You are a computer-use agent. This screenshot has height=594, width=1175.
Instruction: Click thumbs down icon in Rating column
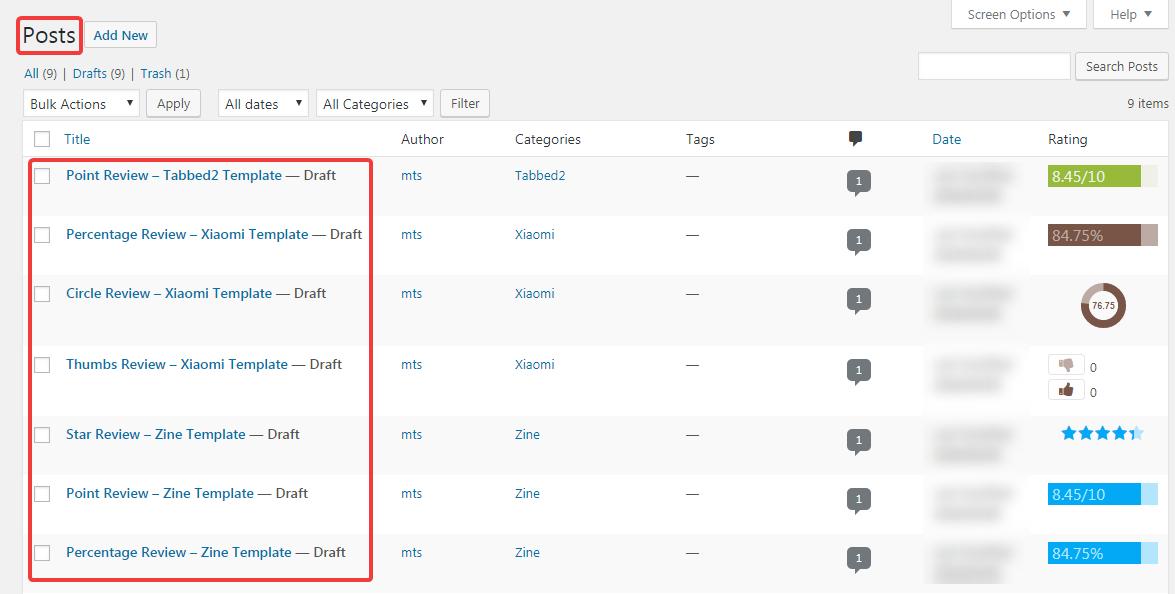tap(1066, 365)
